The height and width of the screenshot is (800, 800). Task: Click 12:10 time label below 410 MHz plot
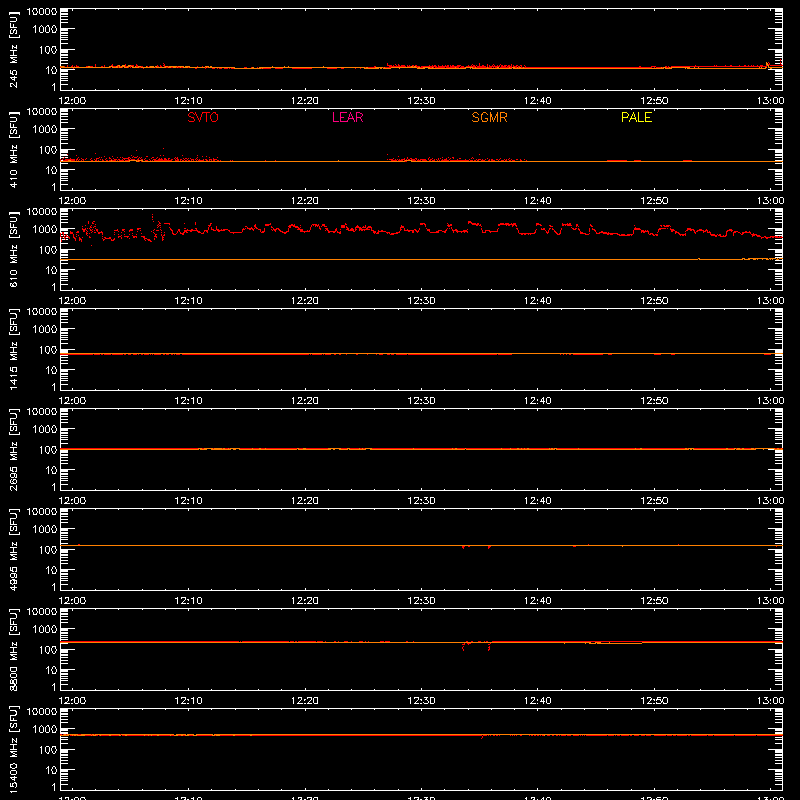[x=188, y=201]
